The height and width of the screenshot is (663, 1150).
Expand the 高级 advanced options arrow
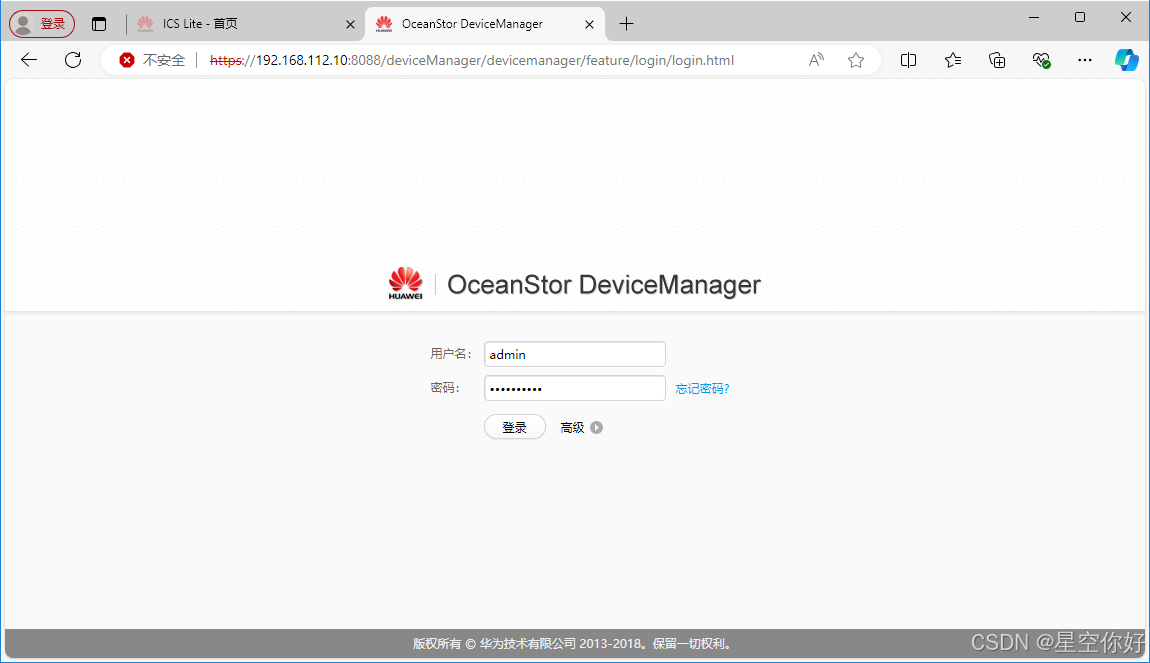[596, 428]
